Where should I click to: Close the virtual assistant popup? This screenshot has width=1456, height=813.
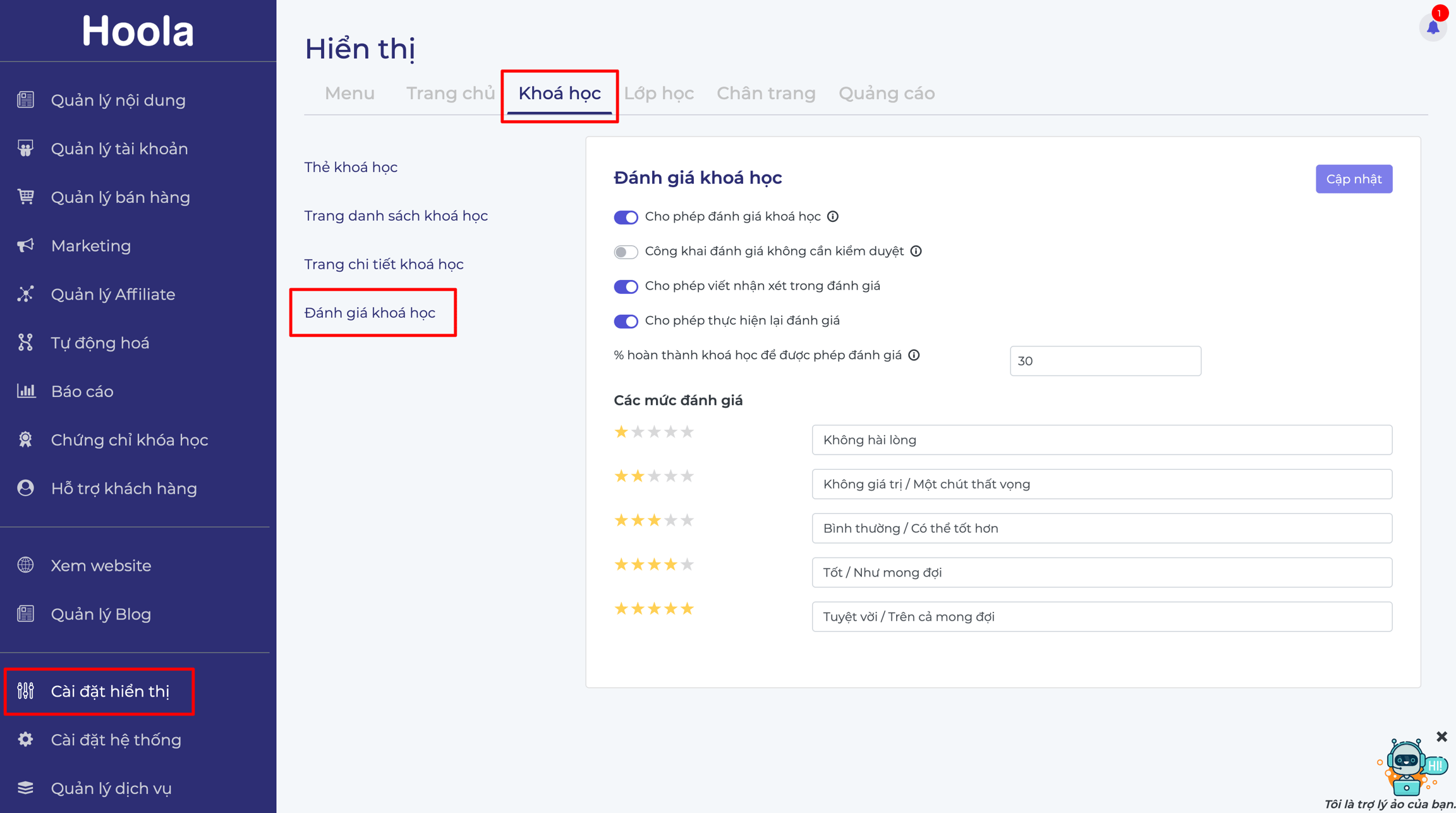pos(1441,737)
